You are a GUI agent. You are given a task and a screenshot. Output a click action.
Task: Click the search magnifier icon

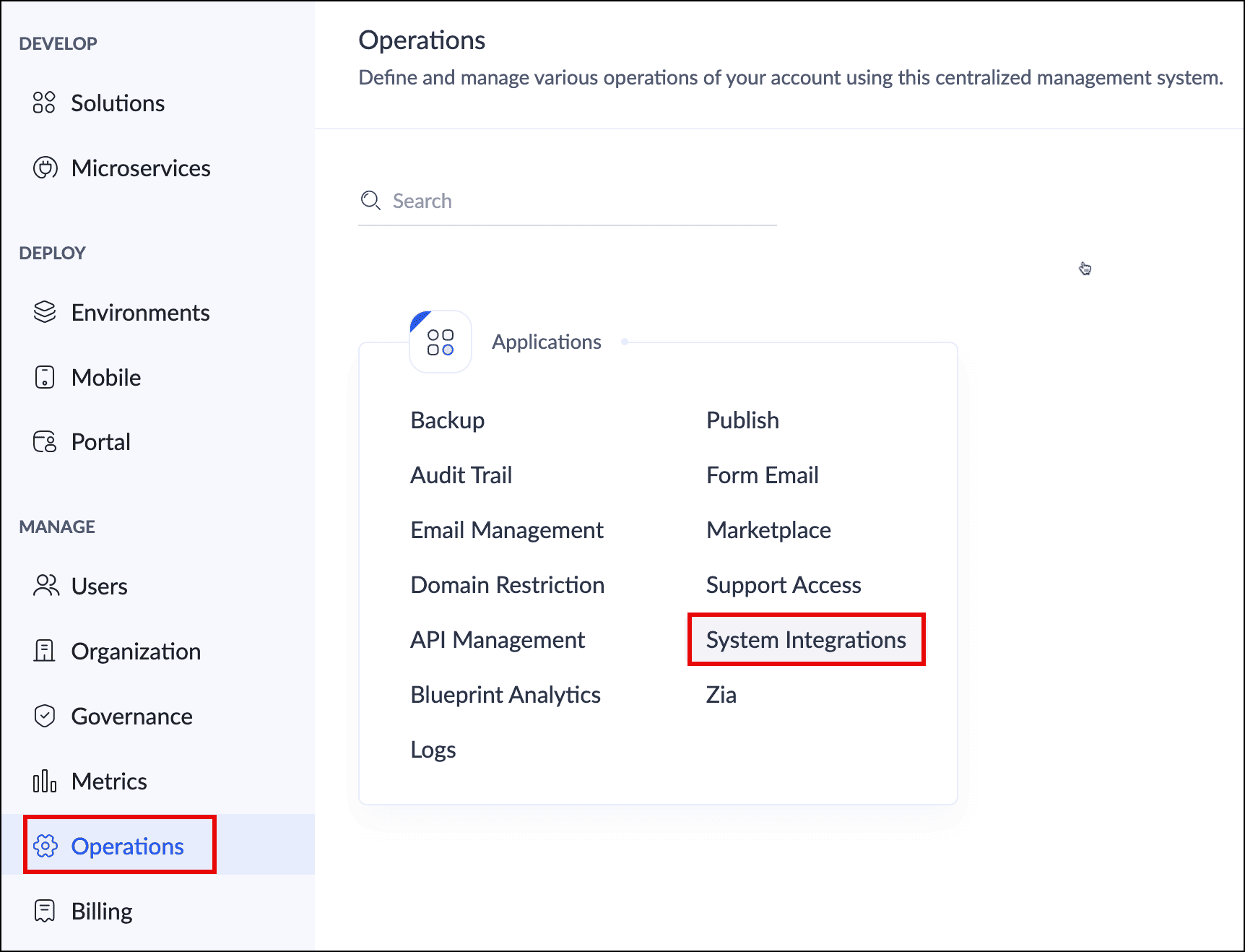[370, 201]
